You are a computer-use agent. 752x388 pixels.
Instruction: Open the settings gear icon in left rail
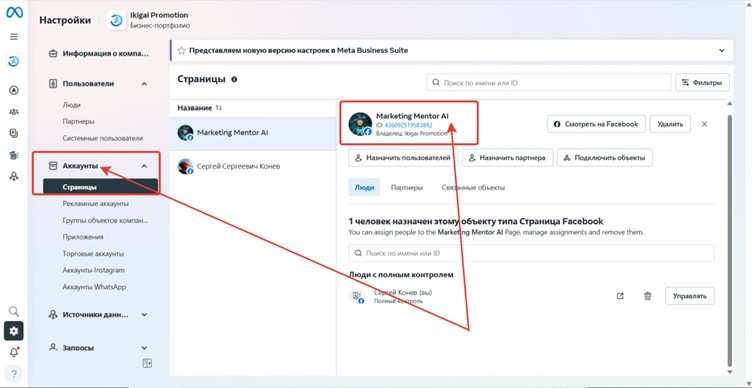tap(14, 331)
